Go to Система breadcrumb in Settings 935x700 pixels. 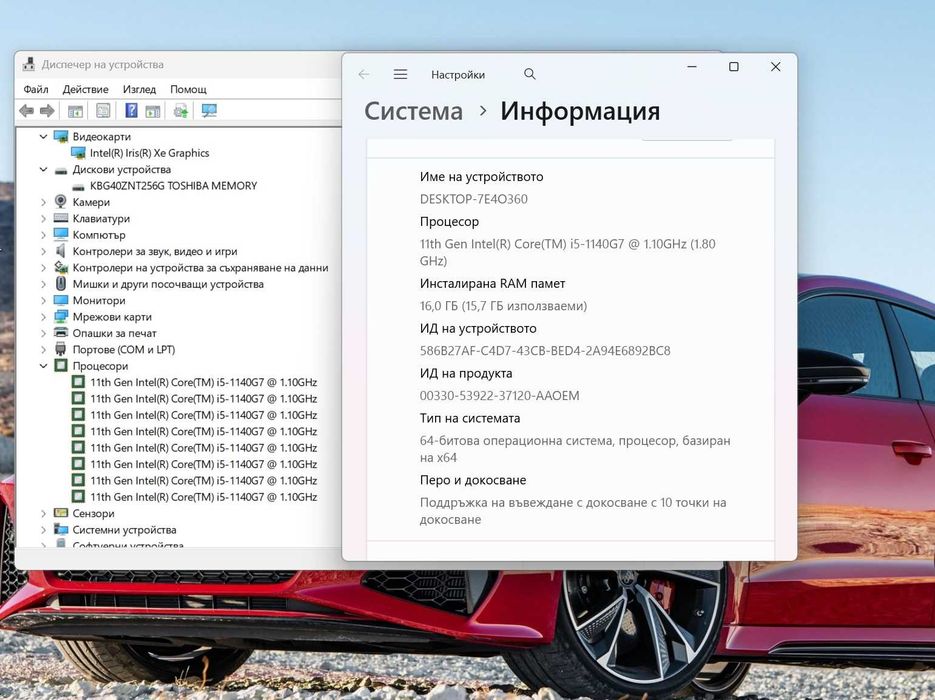[413, 111]
